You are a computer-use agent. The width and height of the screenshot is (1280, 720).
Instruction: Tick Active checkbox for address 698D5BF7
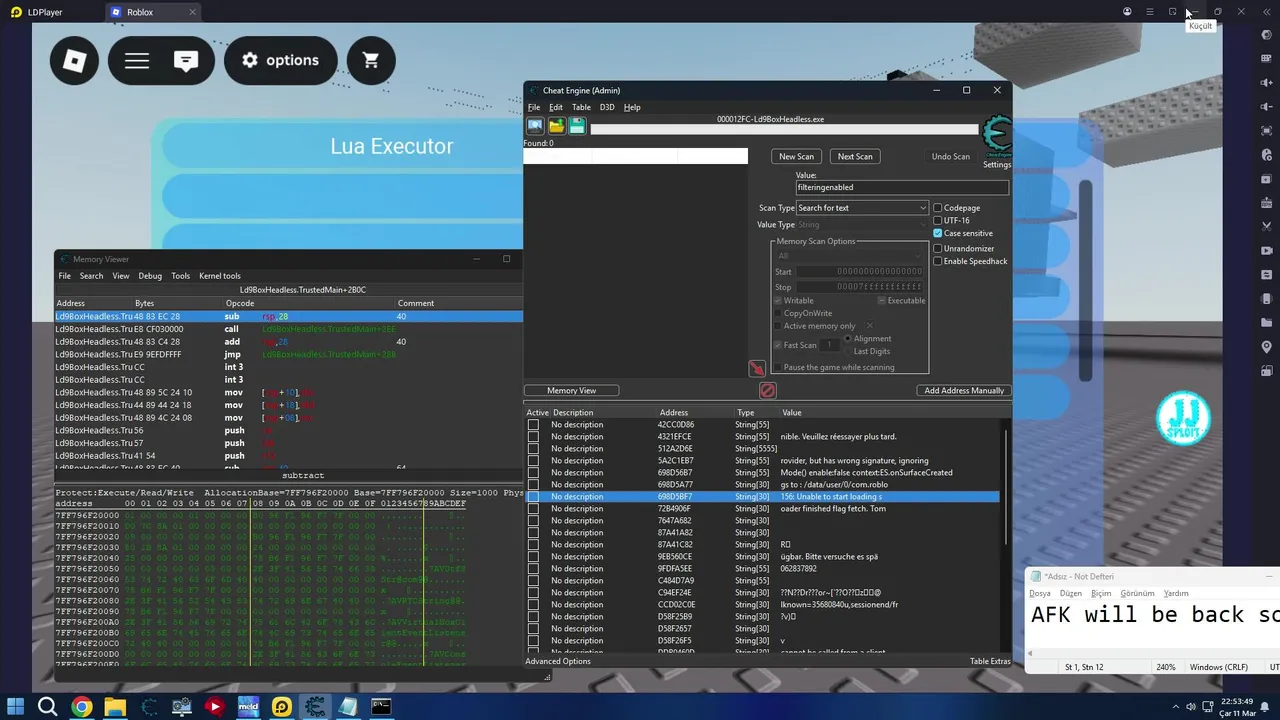tap(533, 497)
